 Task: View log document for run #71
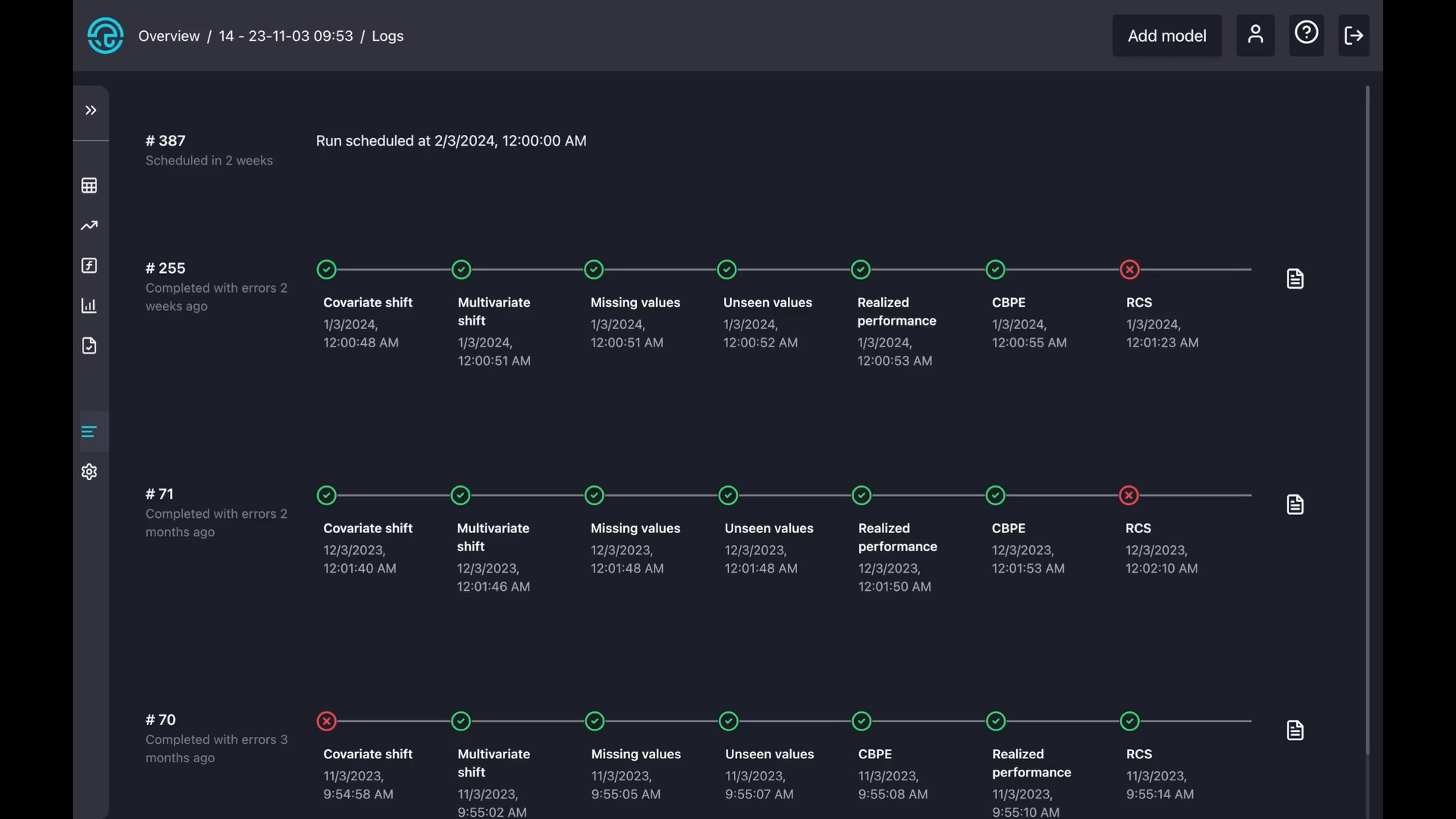point(1295,505)
